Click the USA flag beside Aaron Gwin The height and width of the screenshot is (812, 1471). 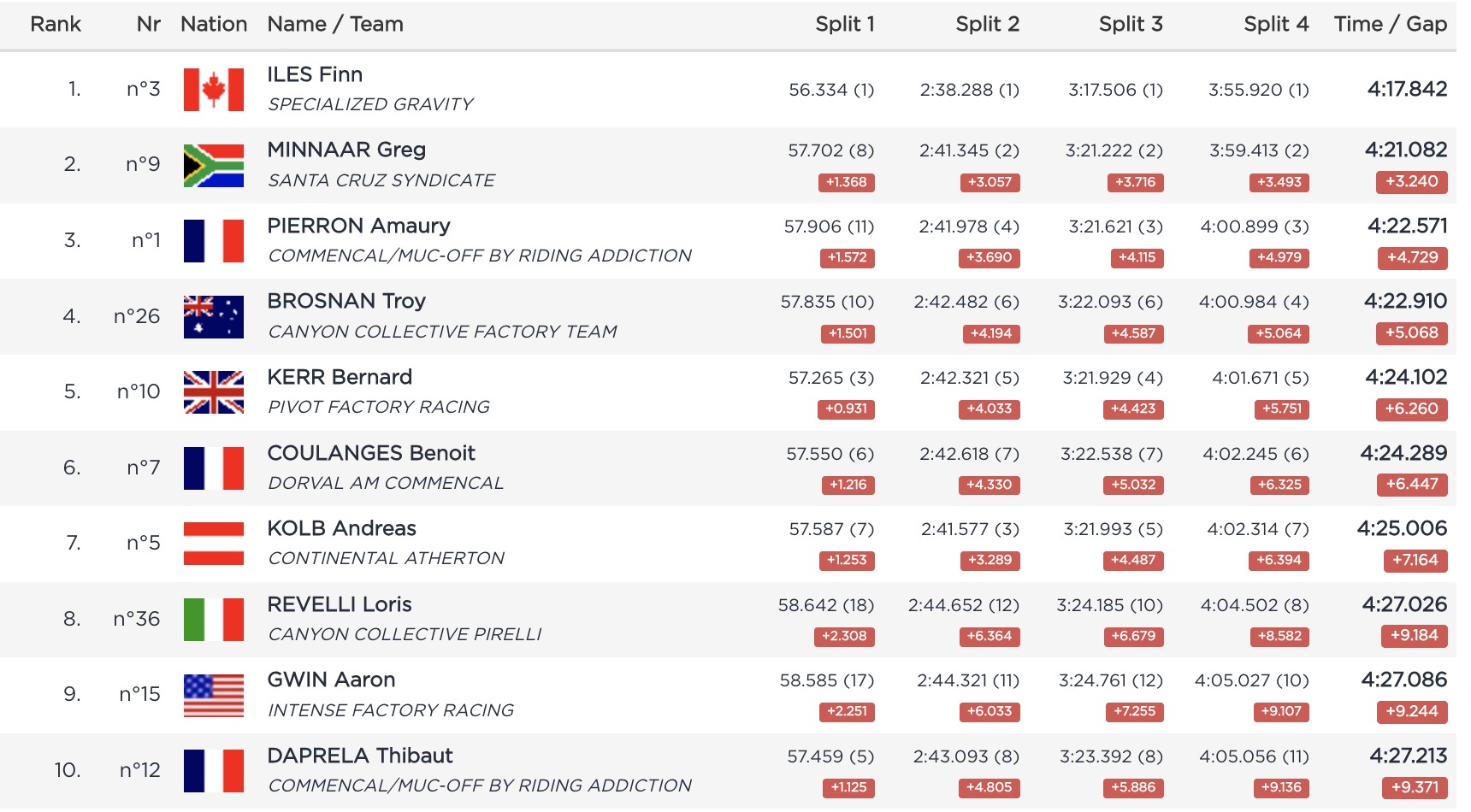214,695
